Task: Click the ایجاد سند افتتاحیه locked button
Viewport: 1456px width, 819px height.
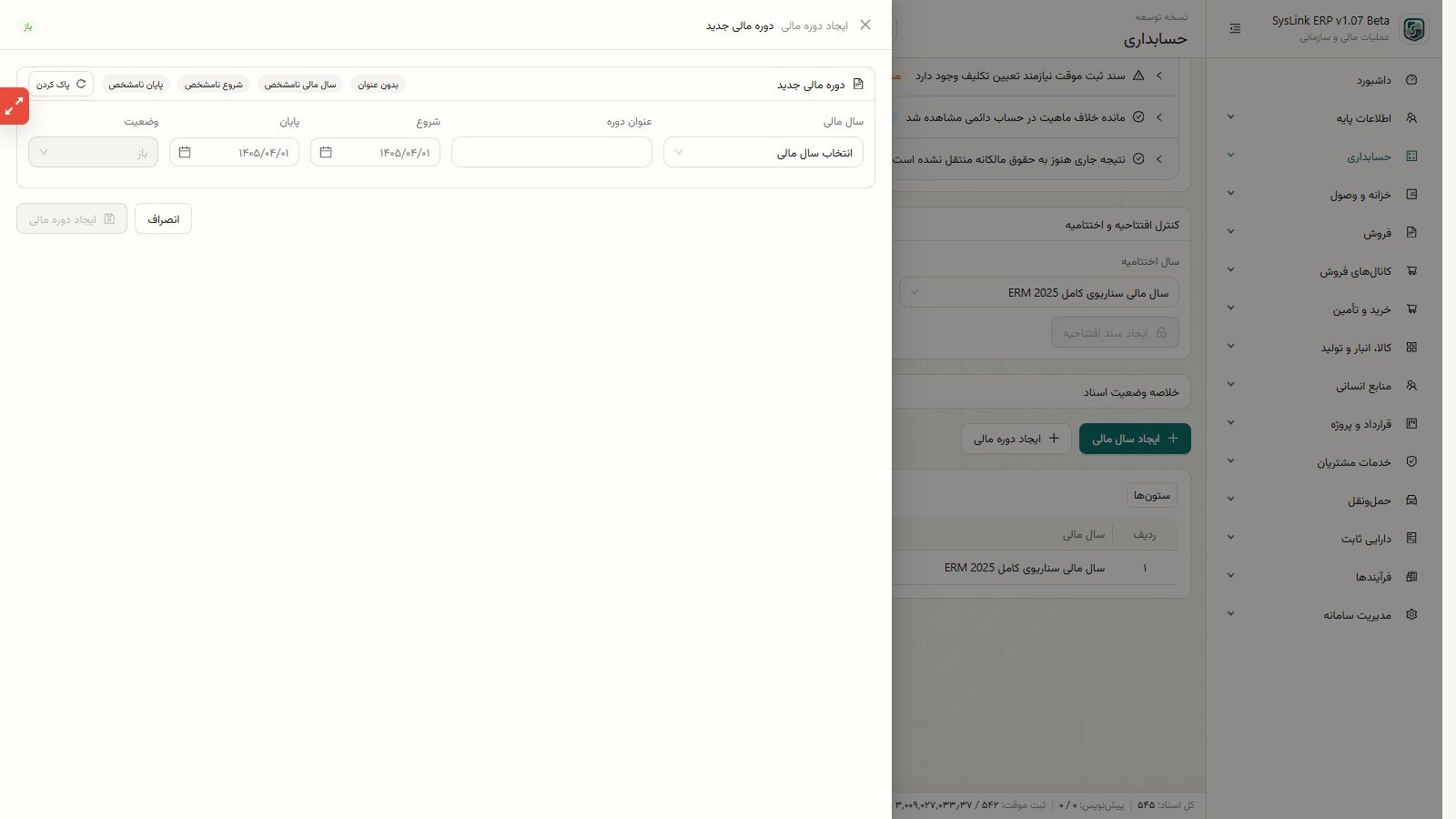Action: (x=1115, y=332)
